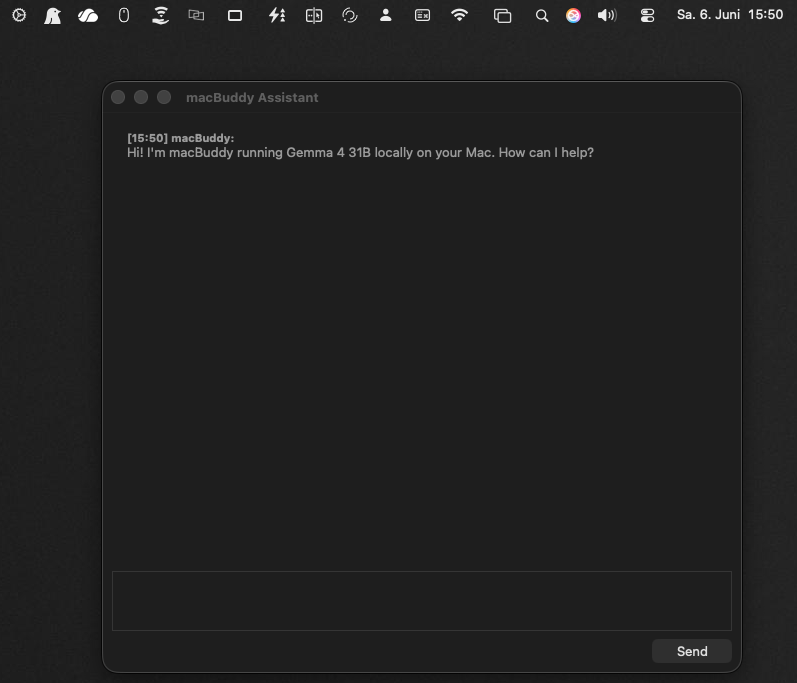Send the message with Send button
Viewport: 797px width, 683px height.
click(x=692, y=651)
